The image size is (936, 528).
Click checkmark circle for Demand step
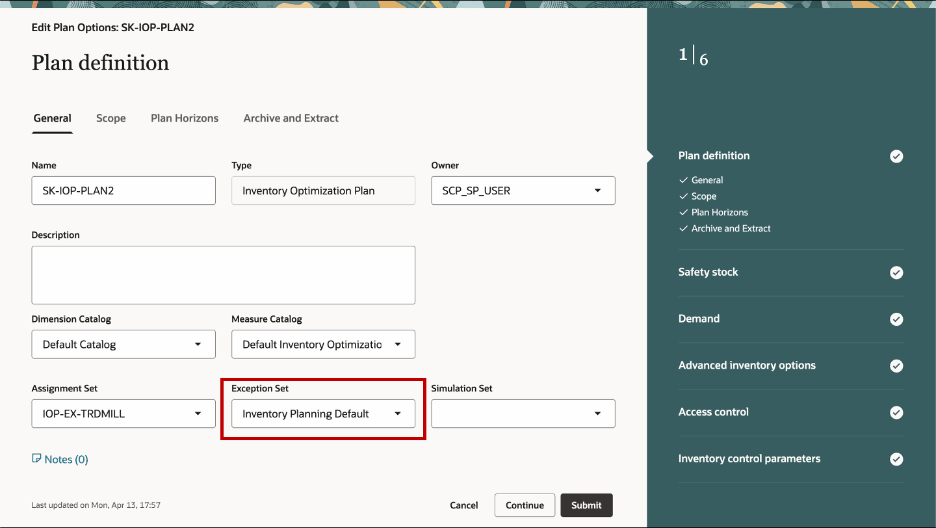tap(896, 319)
